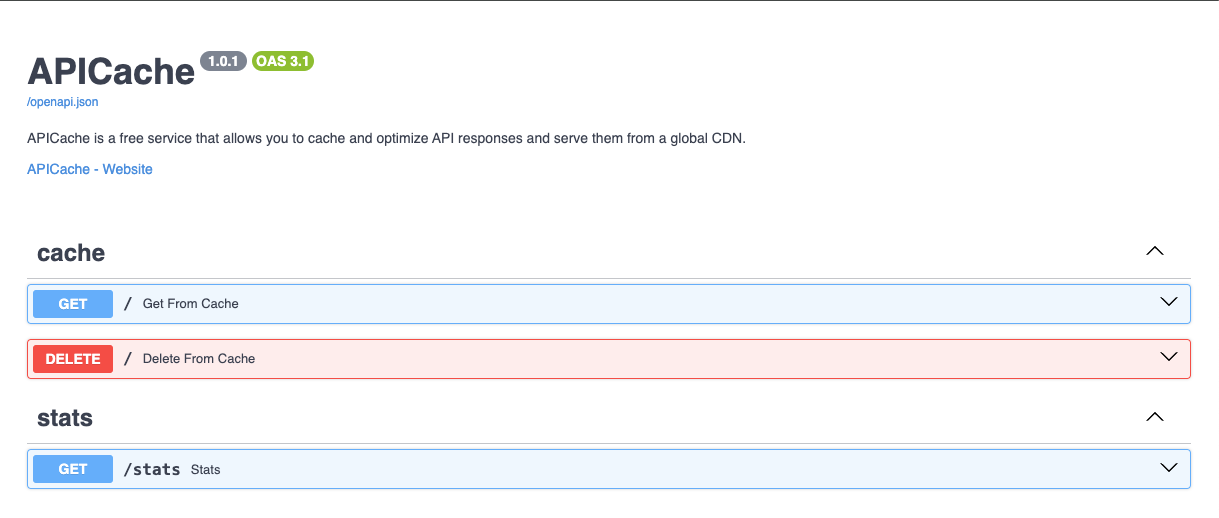
Task: Click the Get From Cache summary text
Action: click(x=191, y=304)
